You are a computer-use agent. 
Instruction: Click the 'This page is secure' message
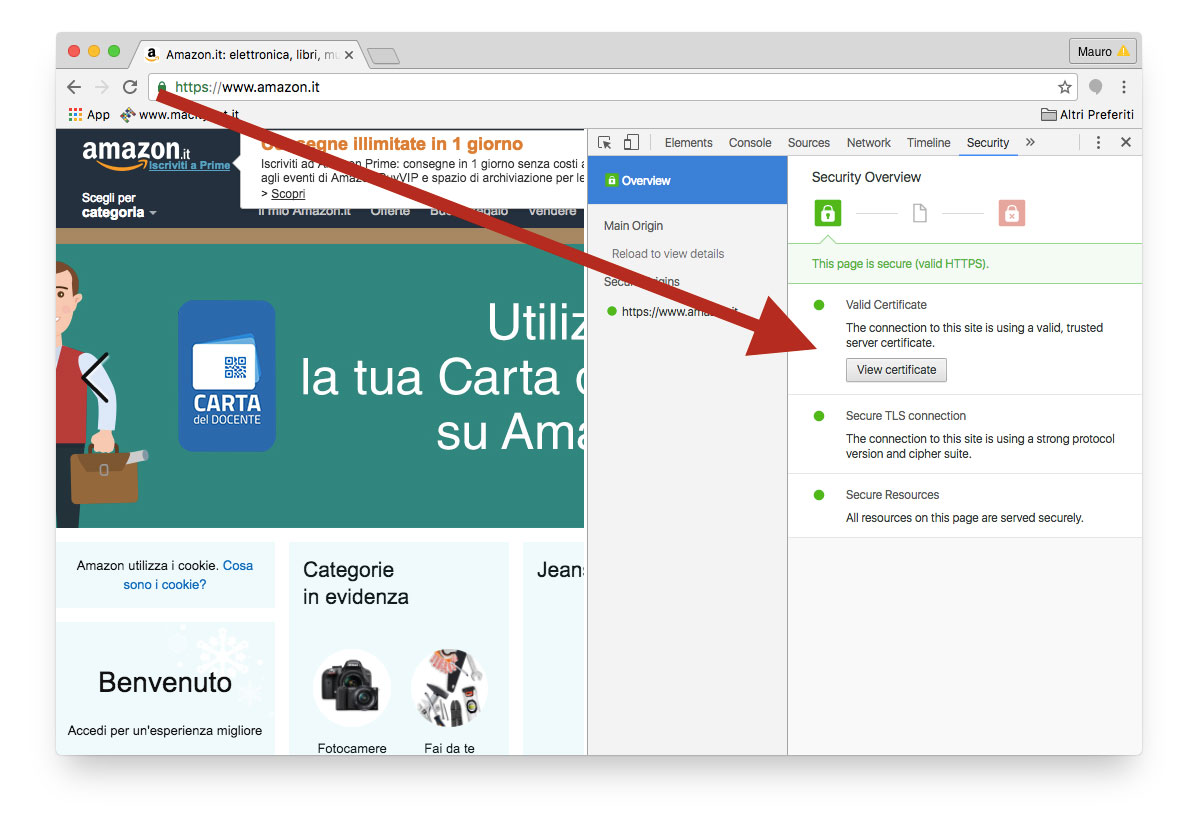900,264
